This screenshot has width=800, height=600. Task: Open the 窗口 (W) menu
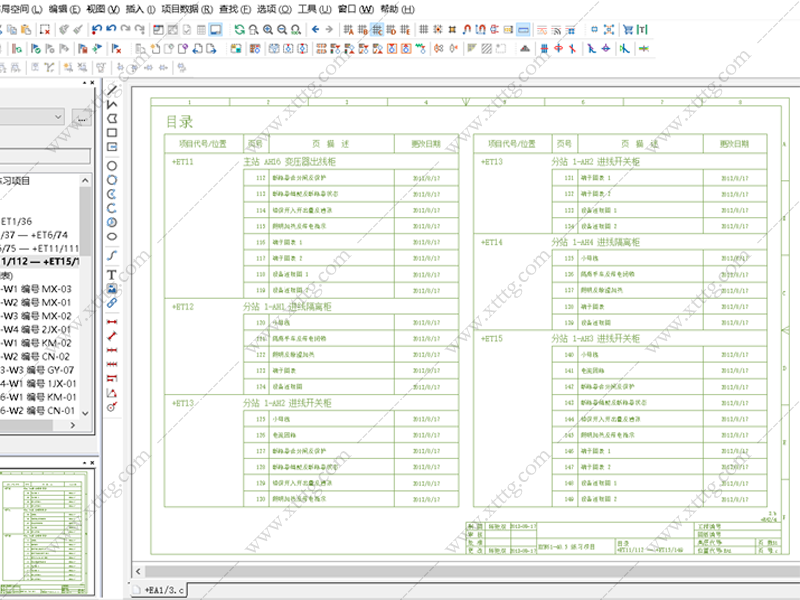356,9
